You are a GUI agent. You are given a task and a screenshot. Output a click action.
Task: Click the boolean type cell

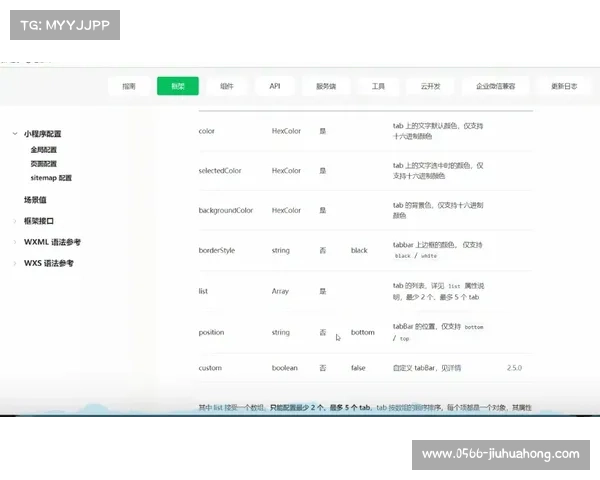[x=285, y=368]
